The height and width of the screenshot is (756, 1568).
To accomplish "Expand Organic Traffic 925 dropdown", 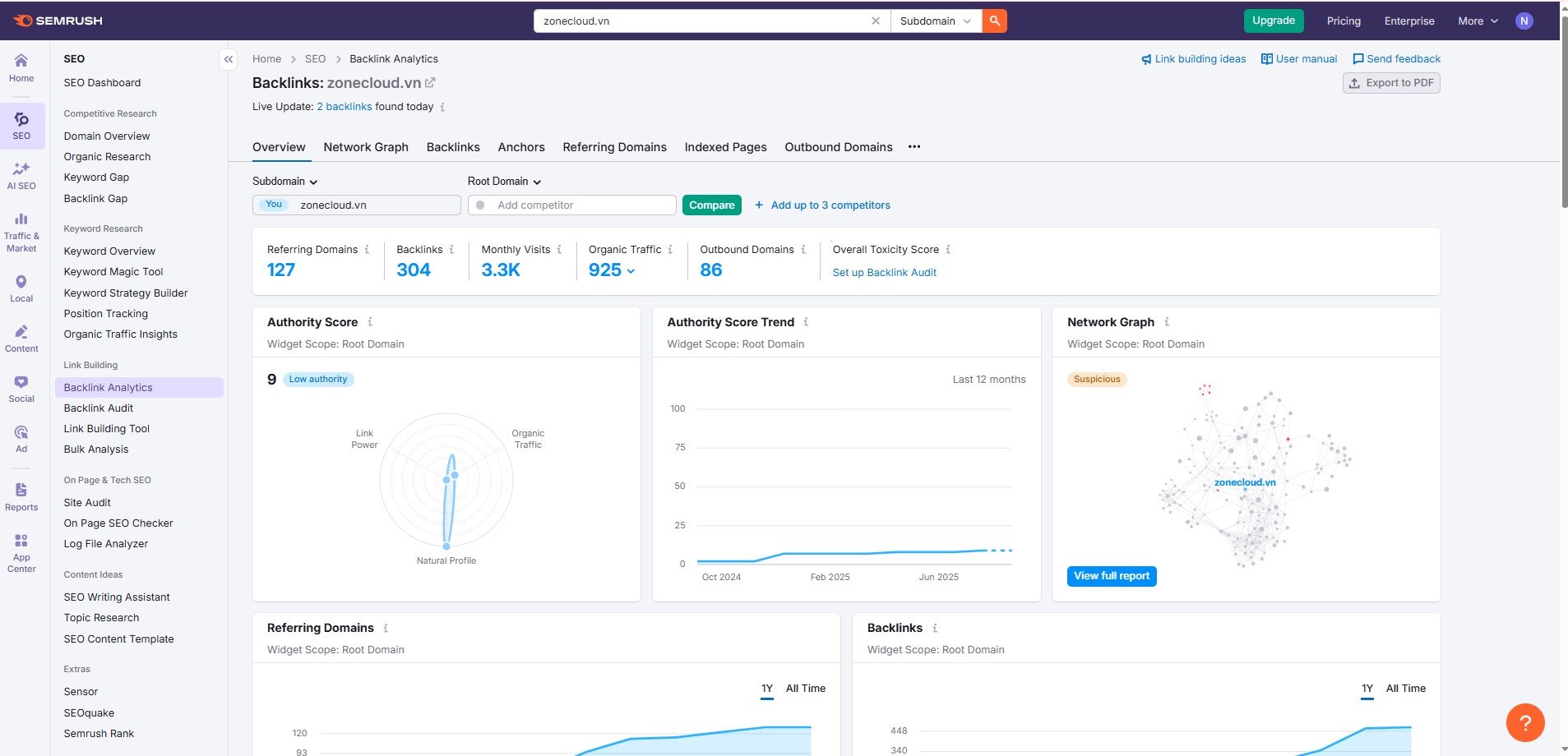I will tap(612, 270).
